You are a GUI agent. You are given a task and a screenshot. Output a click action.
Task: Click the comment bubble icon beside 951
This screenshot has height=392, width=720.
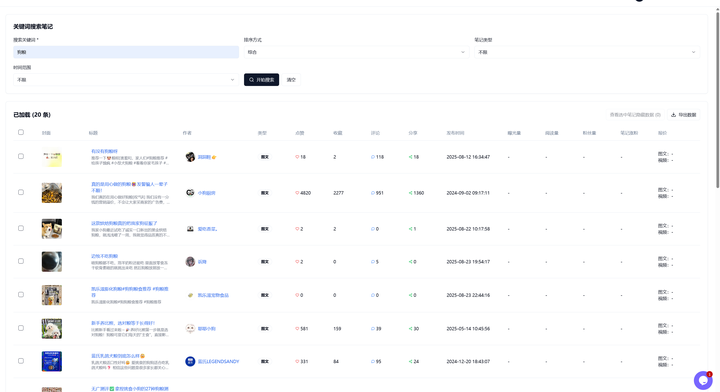click(373, 193)
